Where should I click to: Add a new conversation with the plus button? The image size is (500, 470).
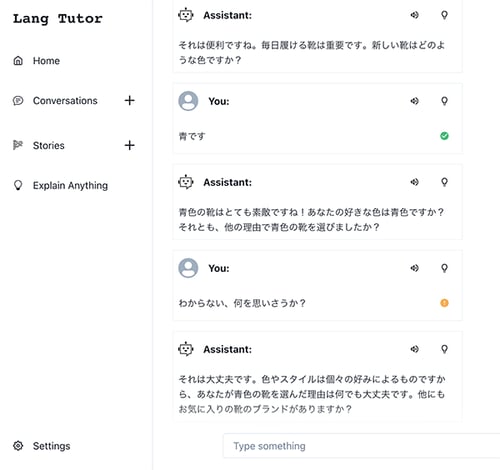pyautogui.click(x=130, y=100)
